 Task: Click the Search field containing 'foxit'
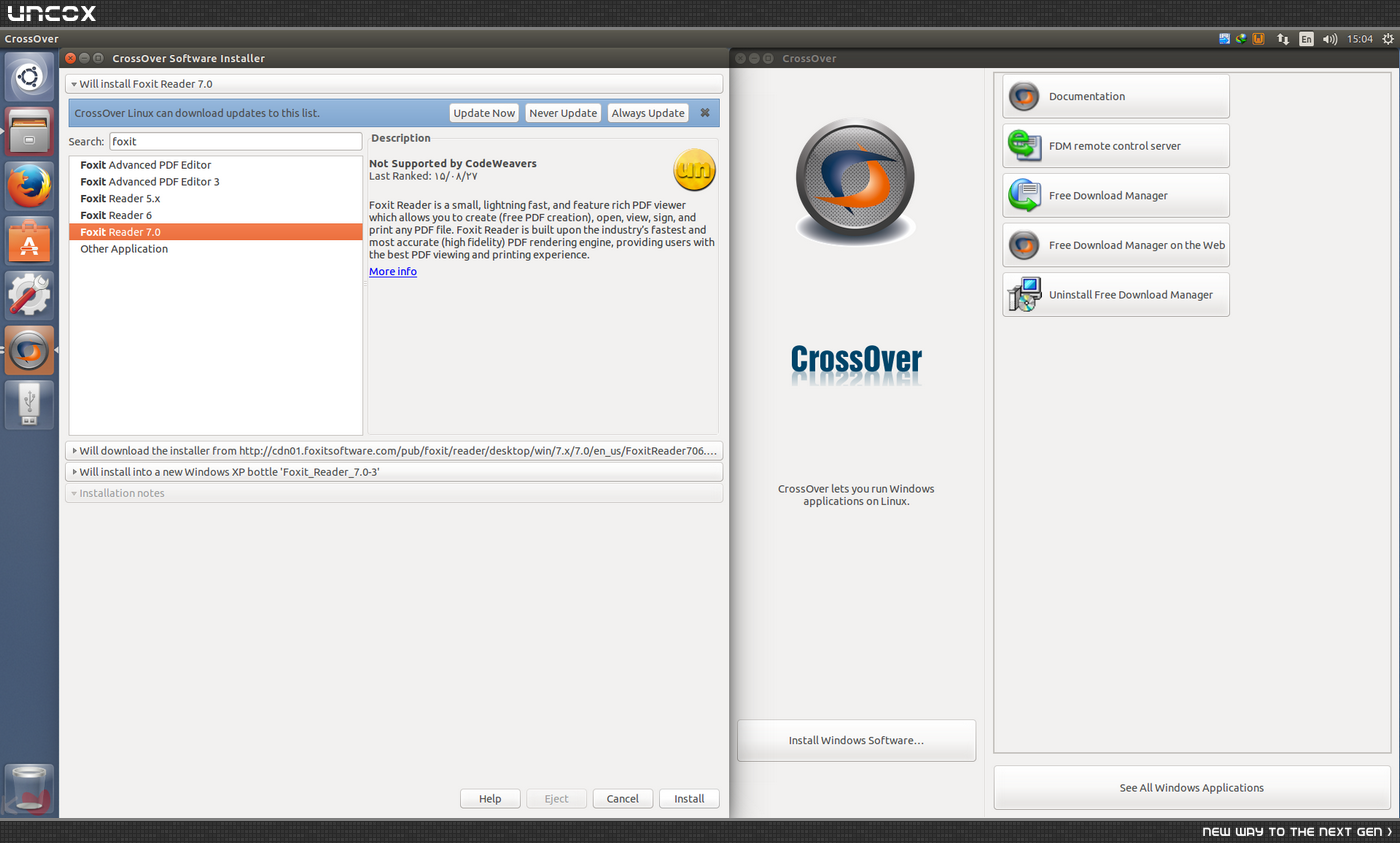pyautogui.click(x=235, y=142)
